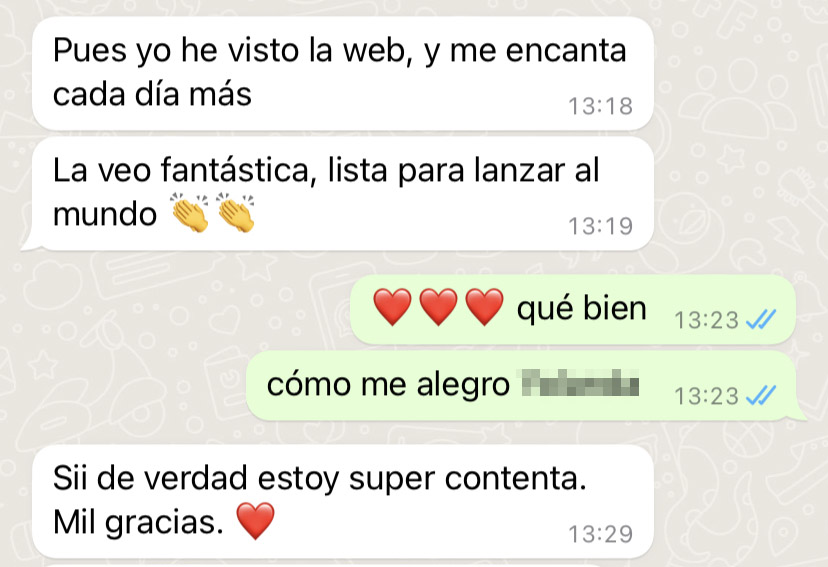Click the 13:23 timestamp on the 'qué bien' message
The width and height of the screenshot is (828, 567).
pos(707,320)
